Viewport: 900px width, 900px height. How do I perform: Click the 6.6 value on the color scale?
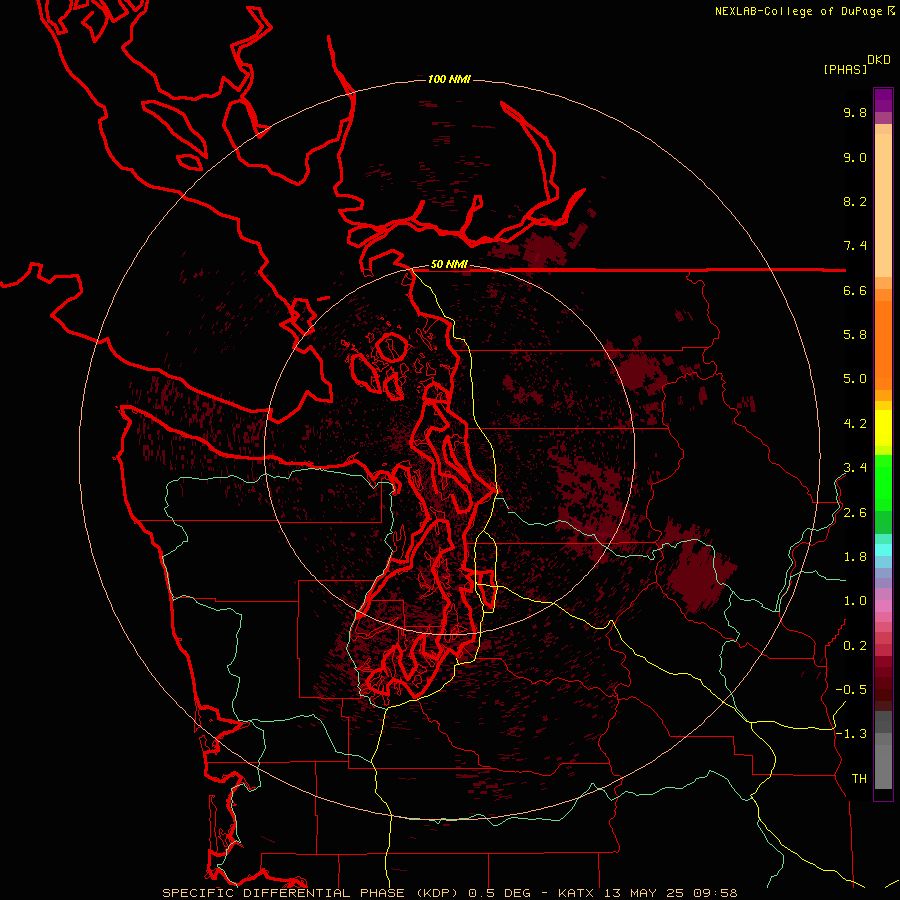point(855,290)
